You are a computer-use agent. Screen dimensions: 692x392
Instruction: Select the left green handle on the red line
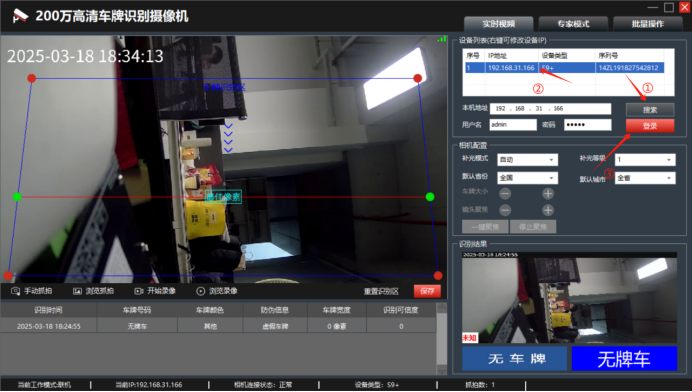[17, 197]
